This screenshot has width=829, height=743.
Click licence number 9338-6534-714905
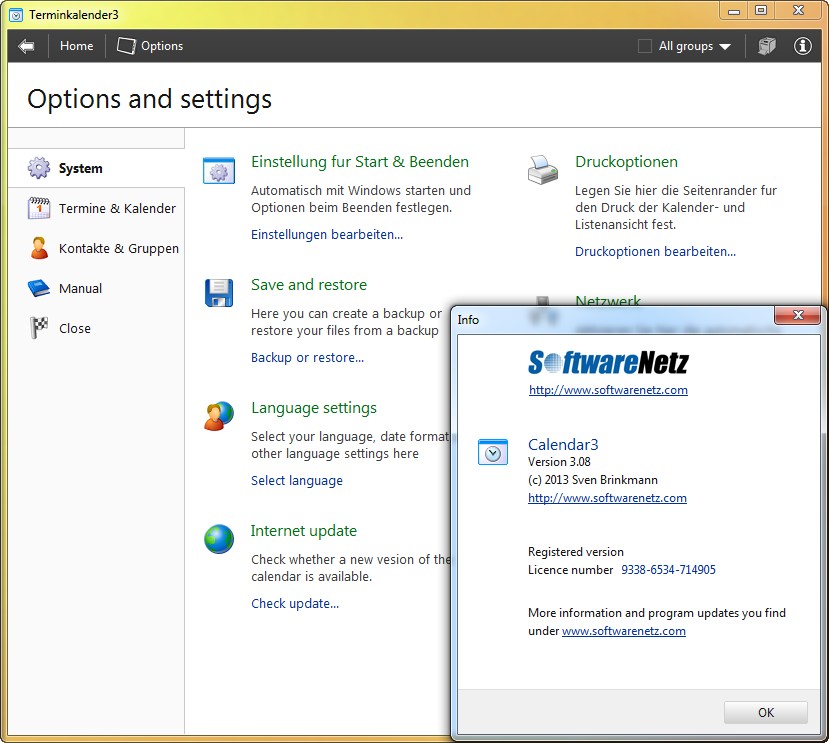[668, 570]
